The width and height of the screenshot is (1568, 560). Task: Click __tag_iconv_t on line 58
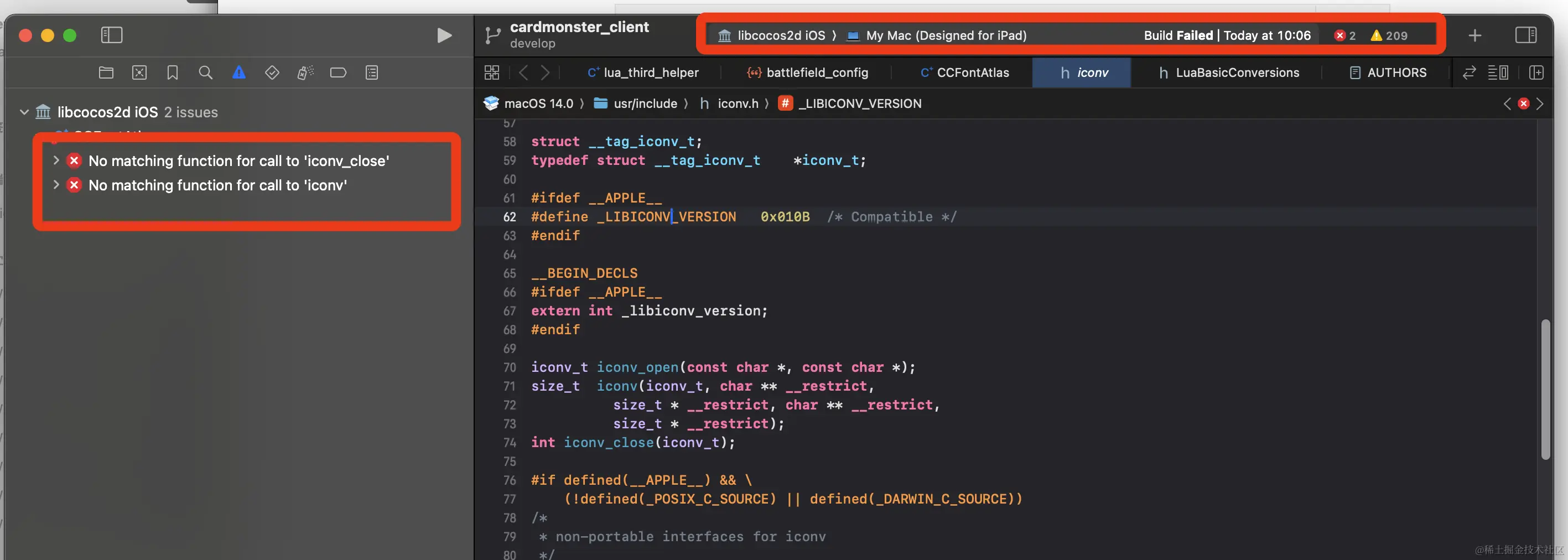coord(642,141)
